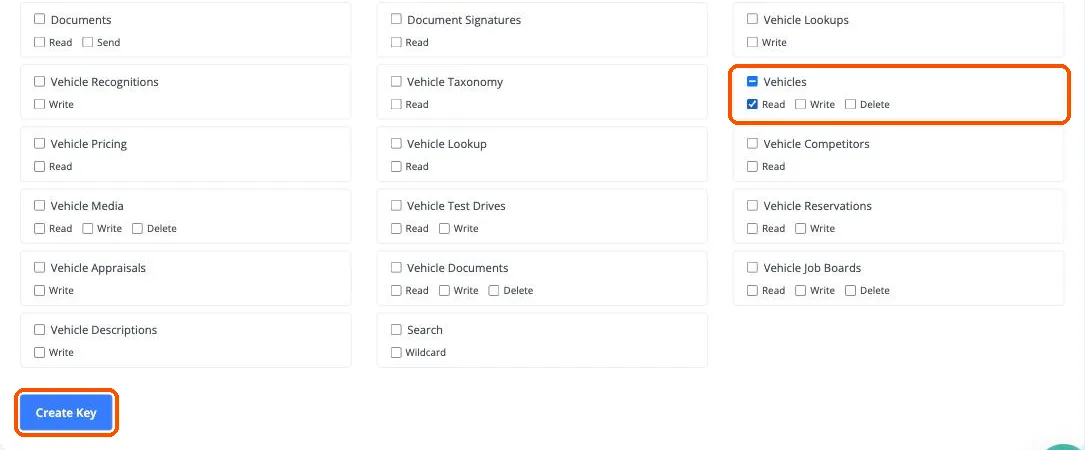Enable Read under Vehicle Taxonomy
The width and height of the screenshot is (1085, 450).
[x=396, y=105]
